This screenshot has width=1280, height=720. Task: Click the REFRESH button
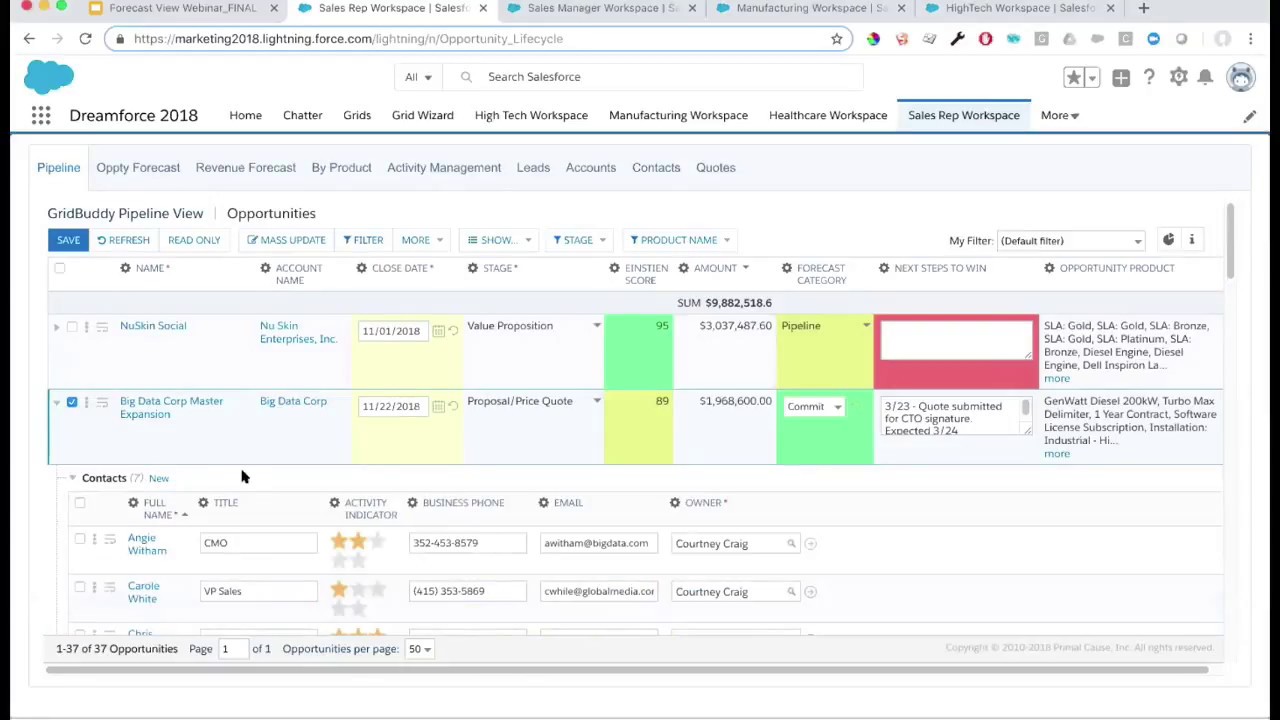pos(123,240)
